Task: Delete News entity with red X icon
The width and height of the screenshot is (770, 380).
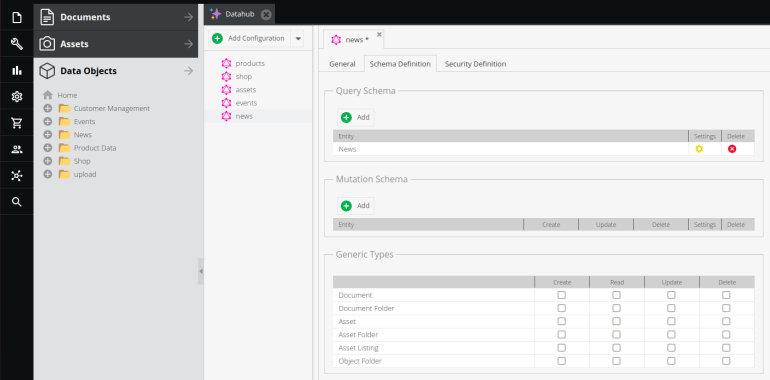Action: click(x=732, y=149)
